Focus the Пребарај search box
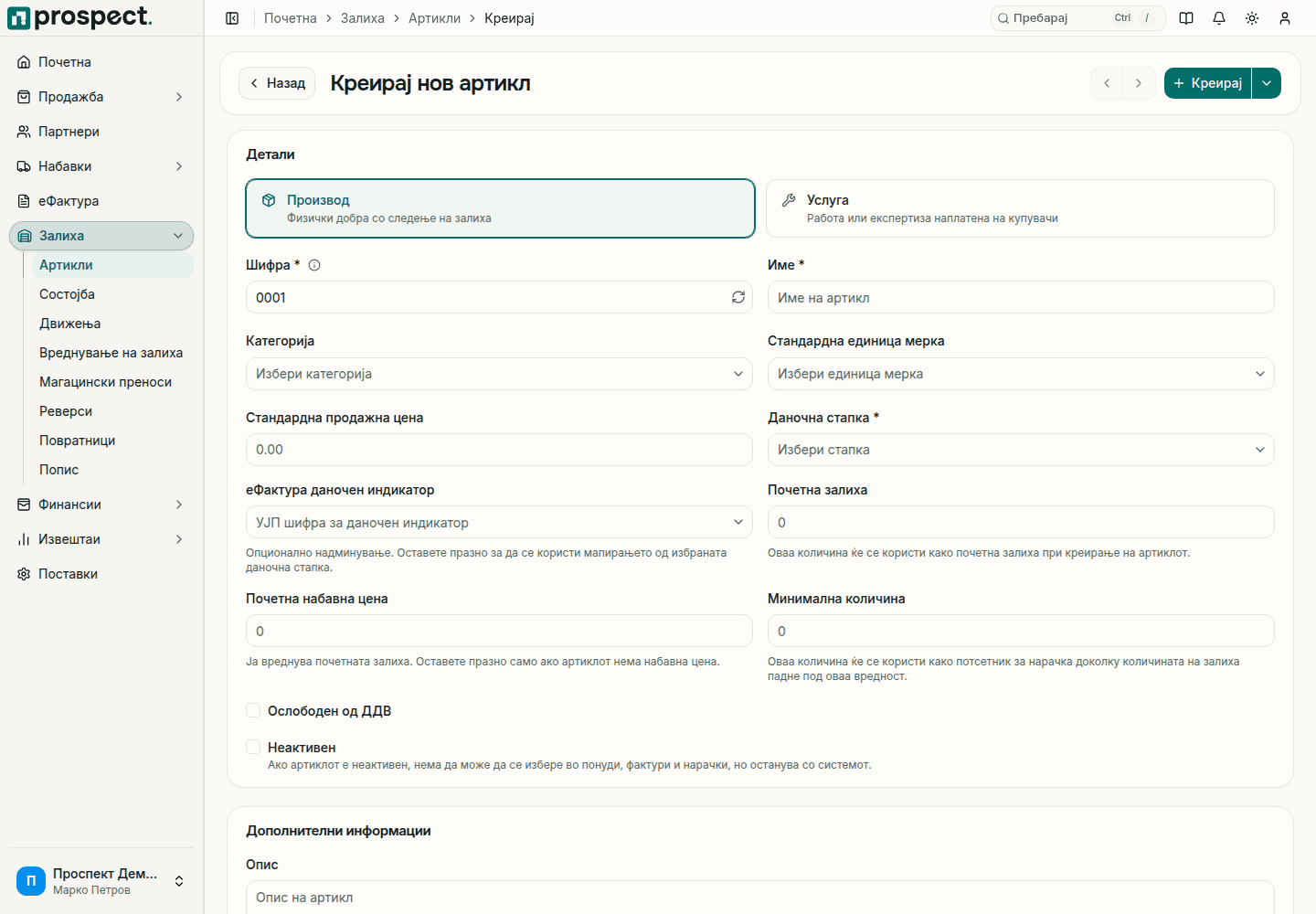The width and height of the screenshot is (1316, 914). point(1078,18)
